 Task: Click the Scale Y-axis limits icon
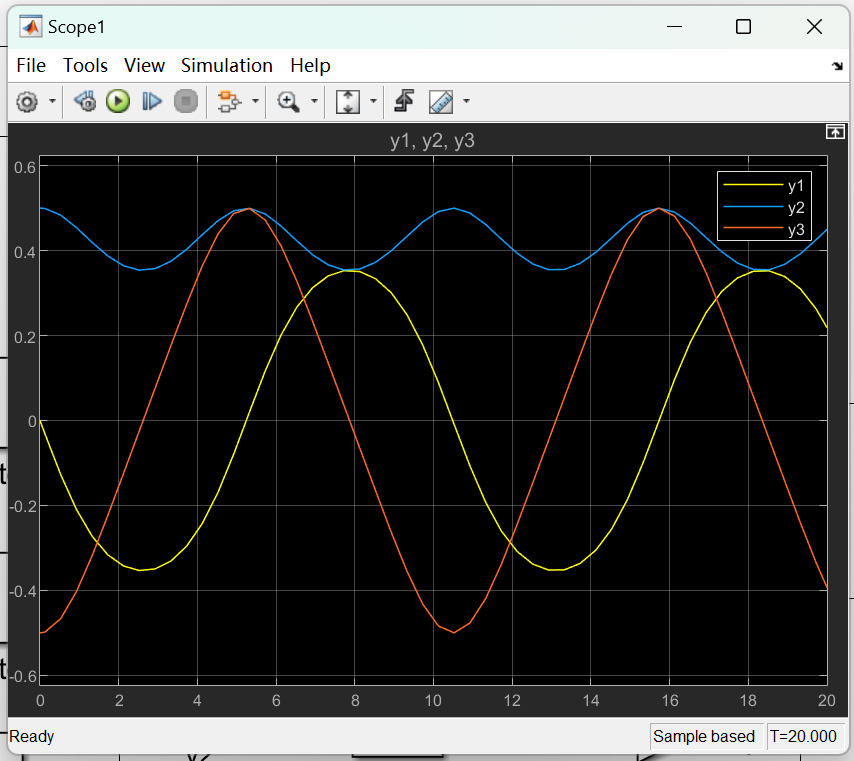347,101
